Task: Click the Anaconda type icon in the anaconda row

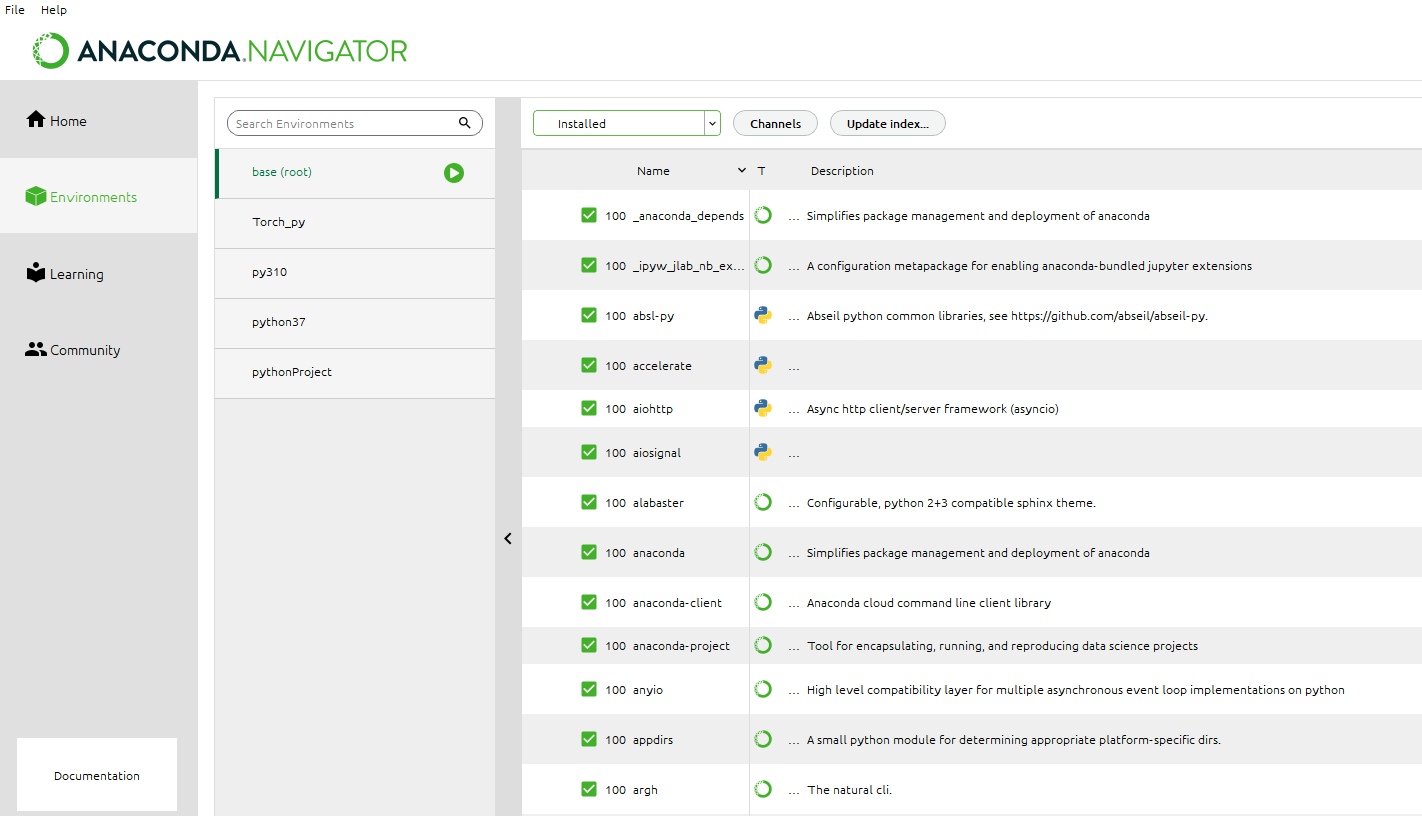Action: (x=763, y=552)
